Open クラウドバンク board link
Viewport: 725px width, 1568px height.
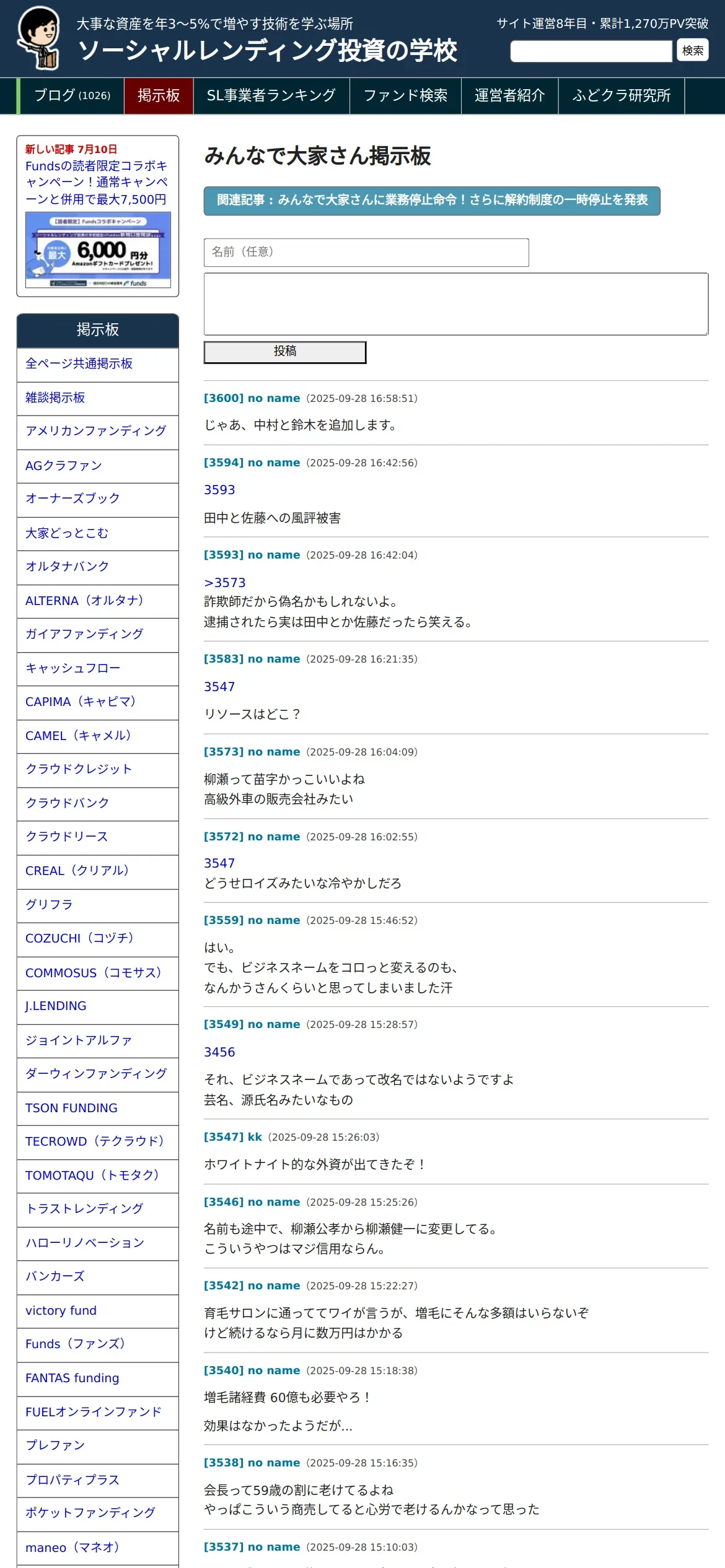tap(98, 803)
